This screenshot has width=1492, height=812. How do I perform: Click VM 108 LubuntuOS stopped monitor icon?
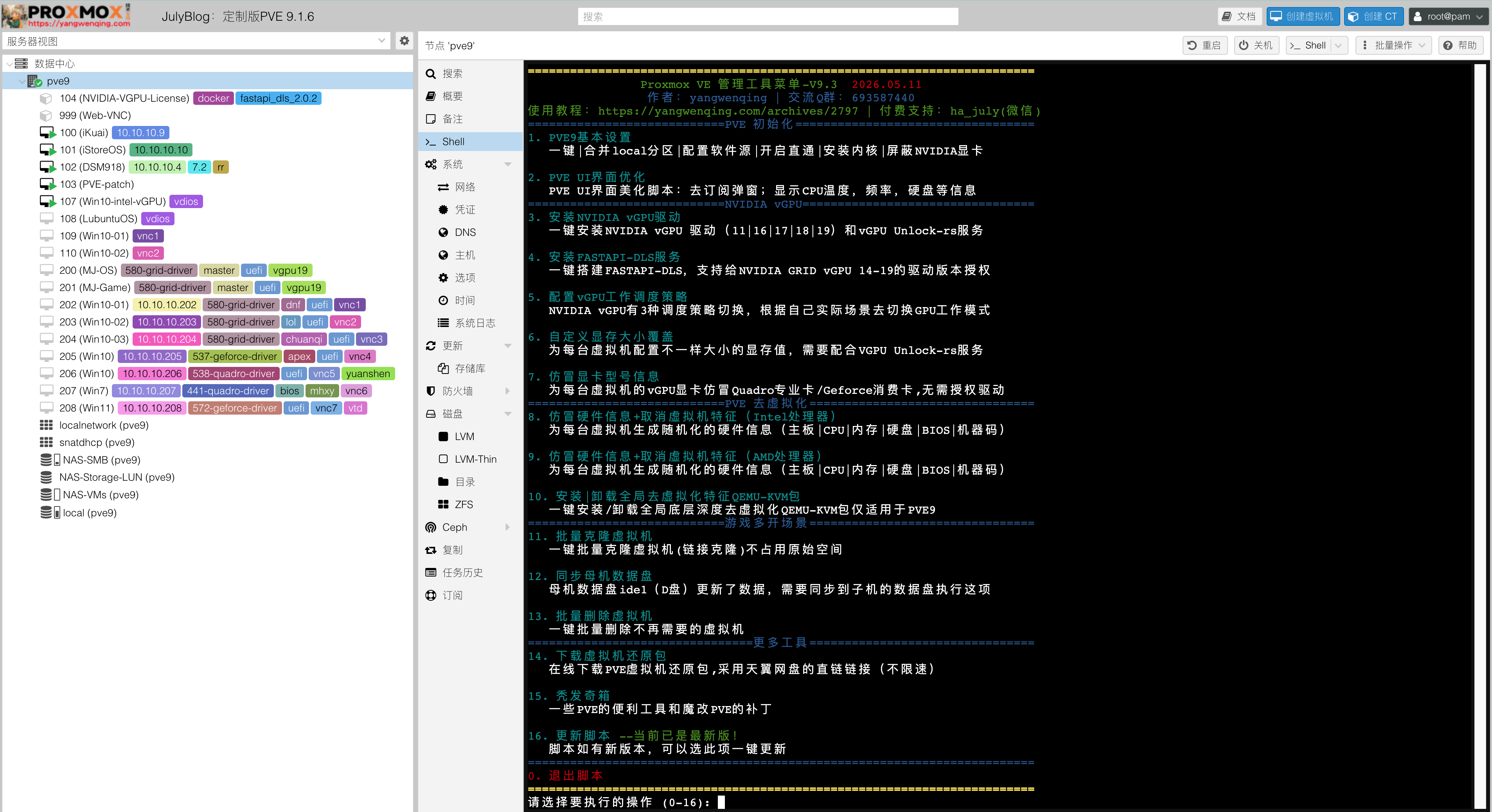click(46, 218)
